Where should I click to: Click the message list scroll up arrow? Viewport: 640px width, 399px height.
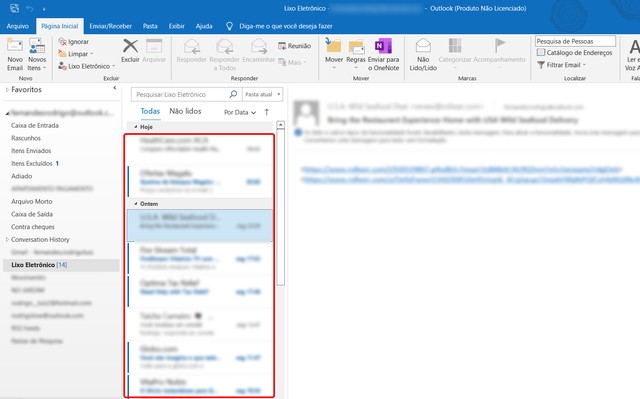coord(280,125)
